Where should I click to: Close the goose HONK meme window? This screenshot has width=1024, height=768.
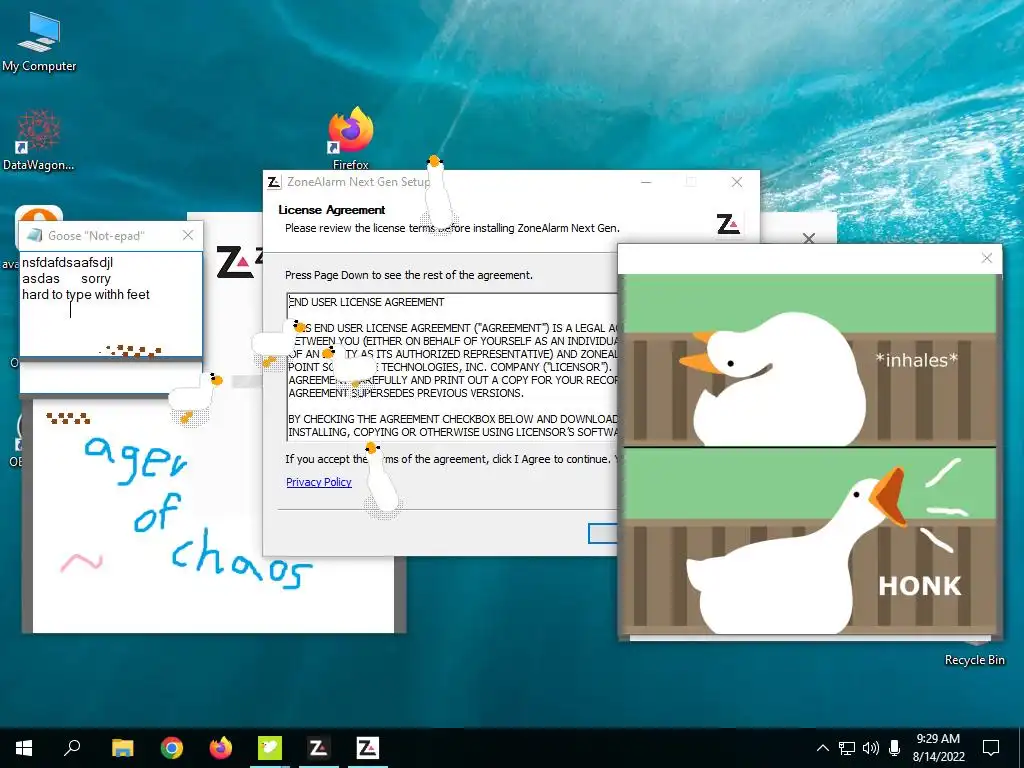pos(987,259)
